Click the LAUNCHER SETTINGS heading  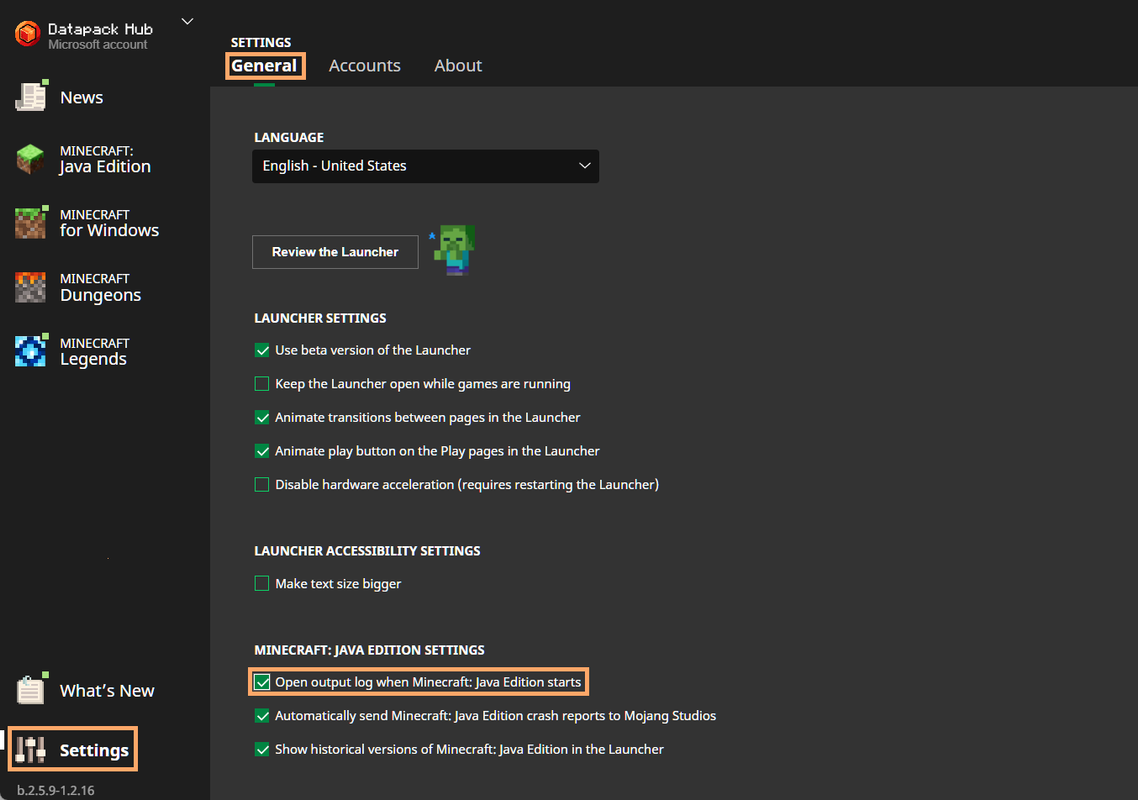pos(320,319)
